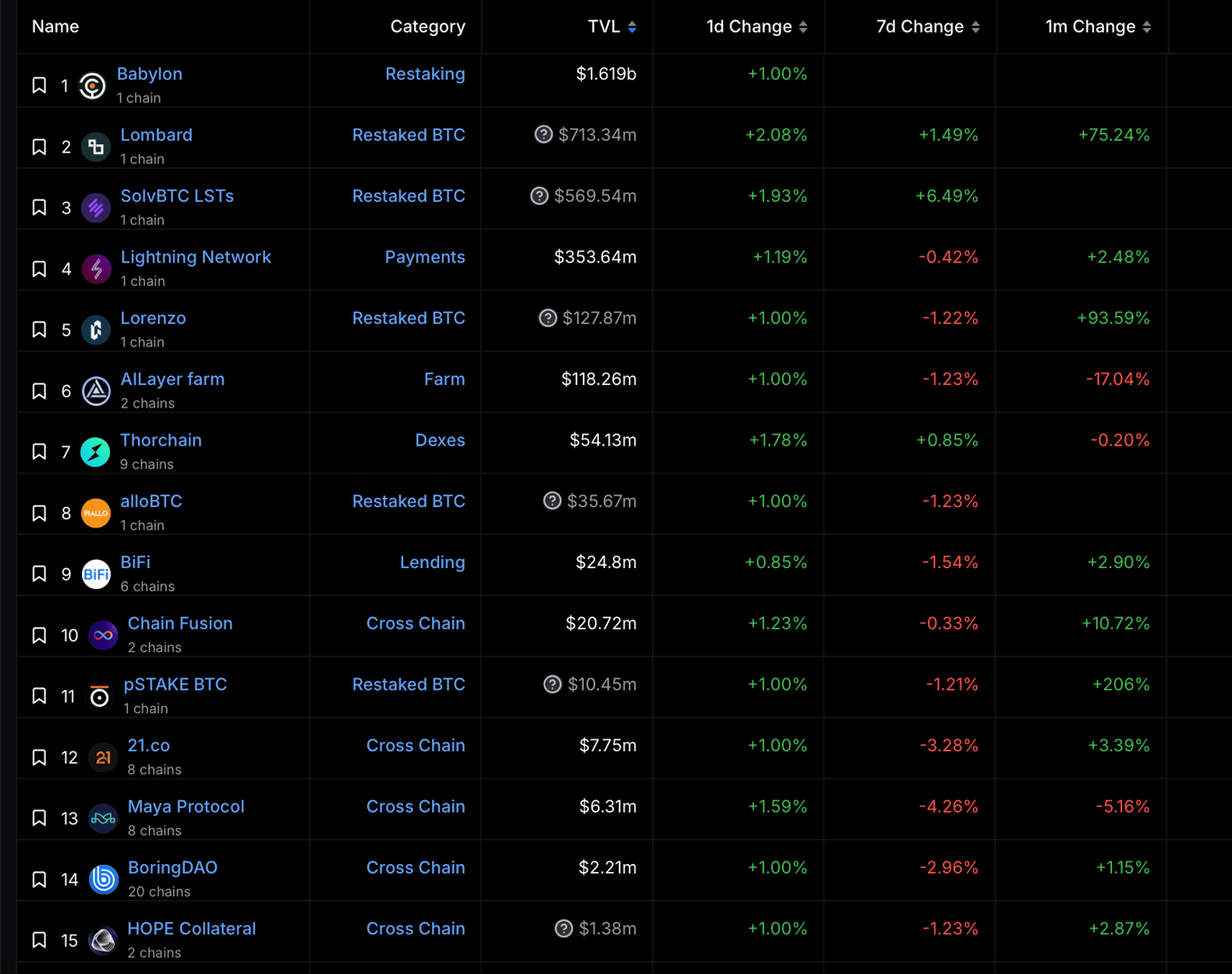
Task: Toggle bookmark on BiFi row
Action: click(x=40, y=574)
